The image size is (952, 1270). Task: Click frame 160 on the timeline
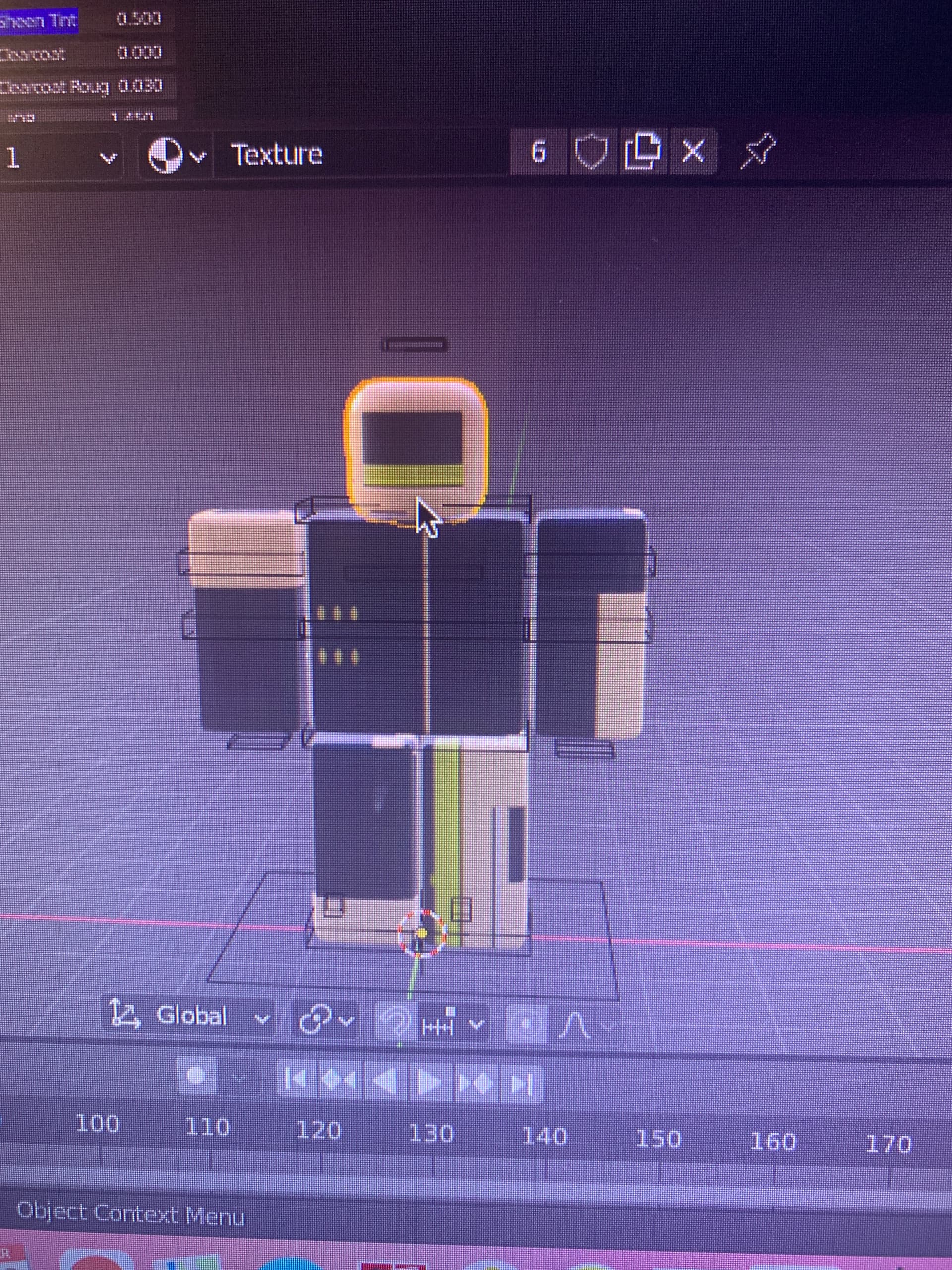[x=773, y=1142]
